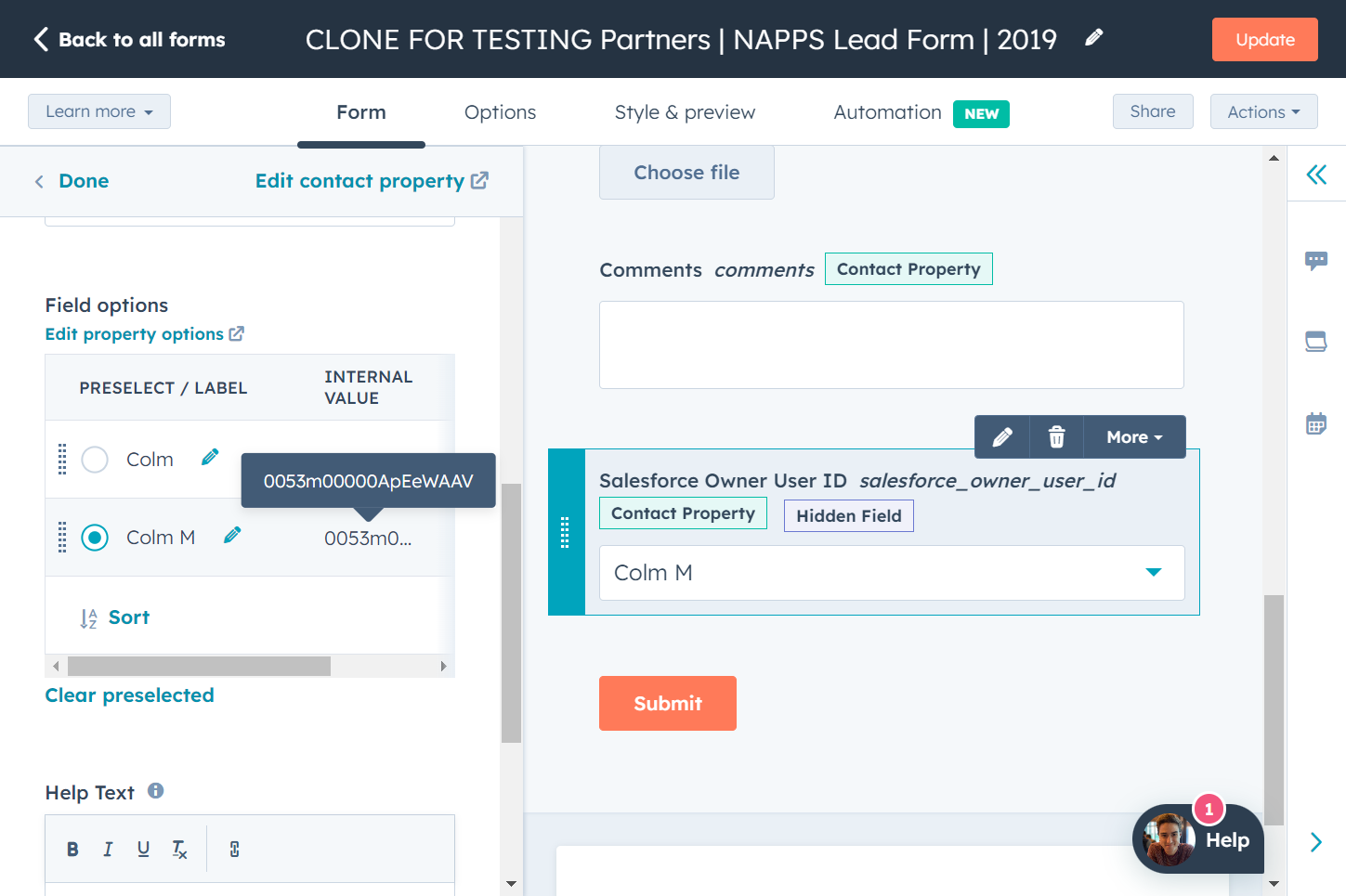The height and width of the screenshot is (896, 1346).
Task: Open Edit contact property link
Action: click(372, 181)
